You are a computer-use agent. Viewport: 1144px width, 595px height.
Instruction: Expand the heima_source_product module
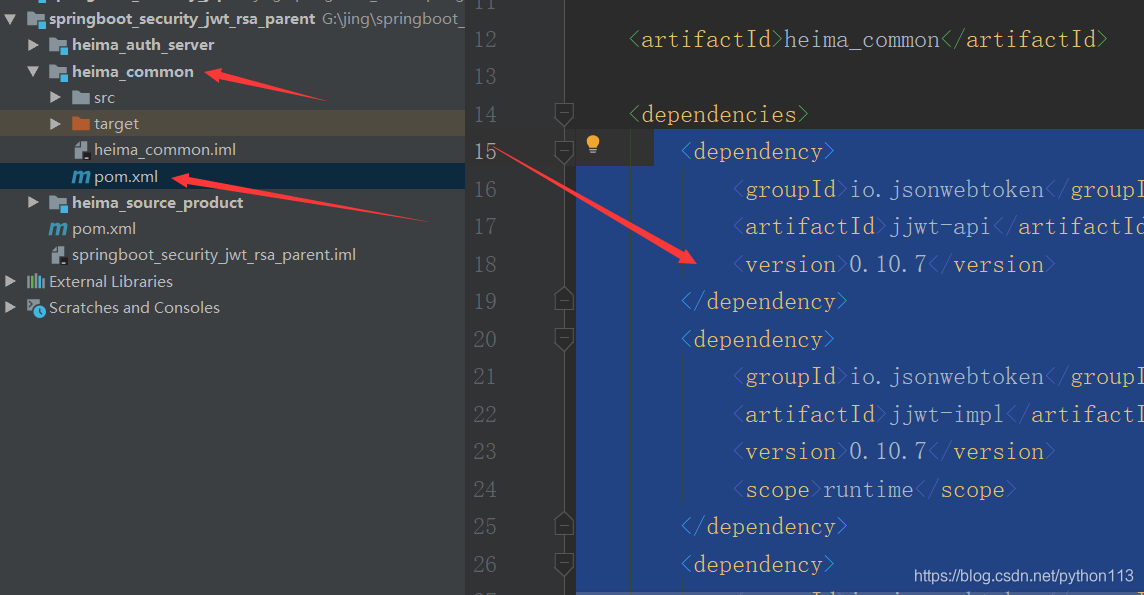tap(33, 202)
